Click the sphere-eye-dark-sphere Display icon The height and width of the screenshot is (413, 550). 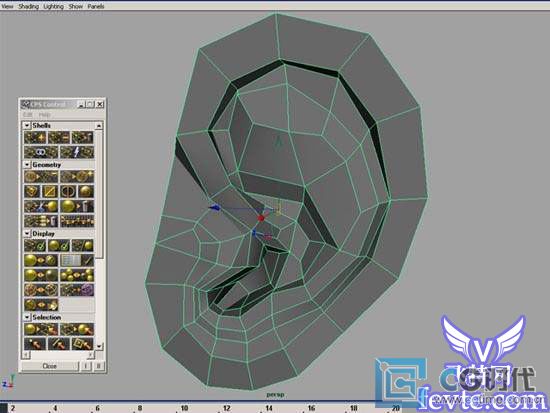[x=41, y=275]
